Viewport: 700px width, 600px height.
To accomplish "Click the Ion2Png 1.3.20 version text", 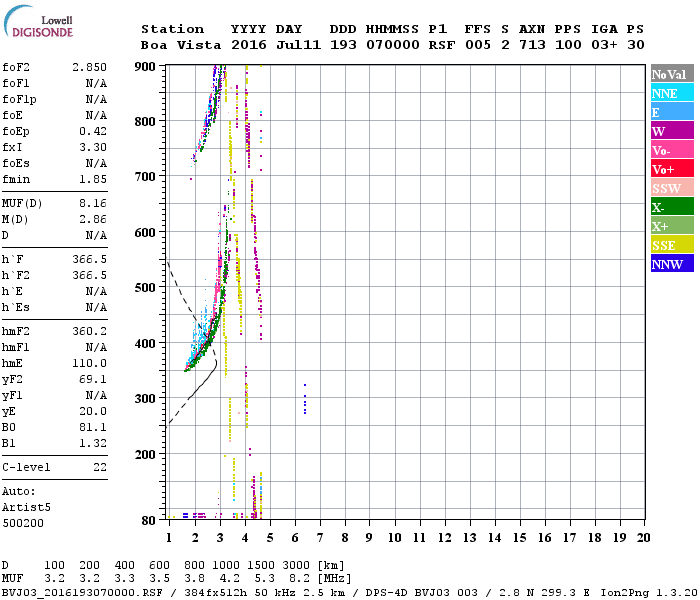I will (x=649, y=593).
